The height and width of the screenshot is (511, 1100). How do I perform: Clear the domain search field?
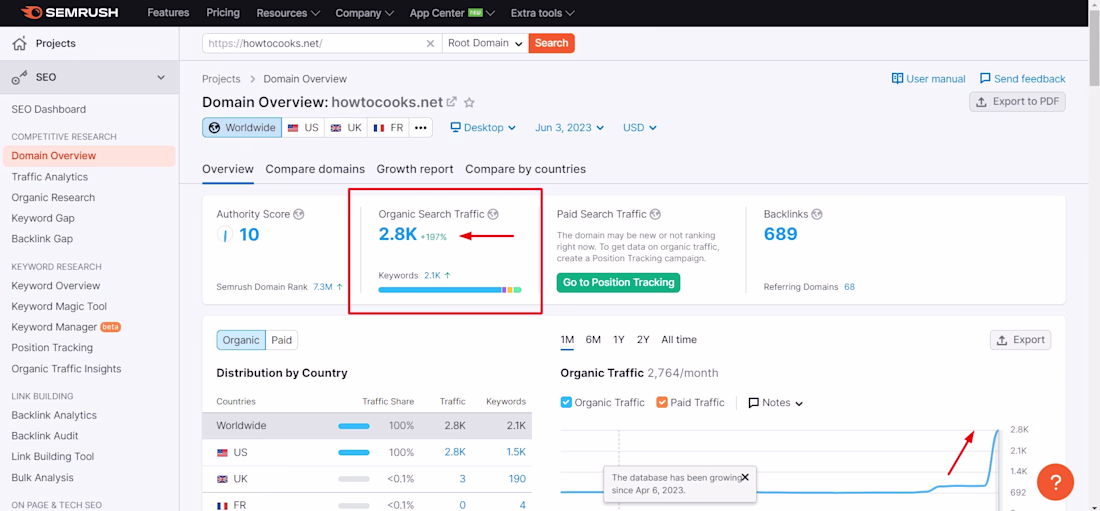coord(430,43)
